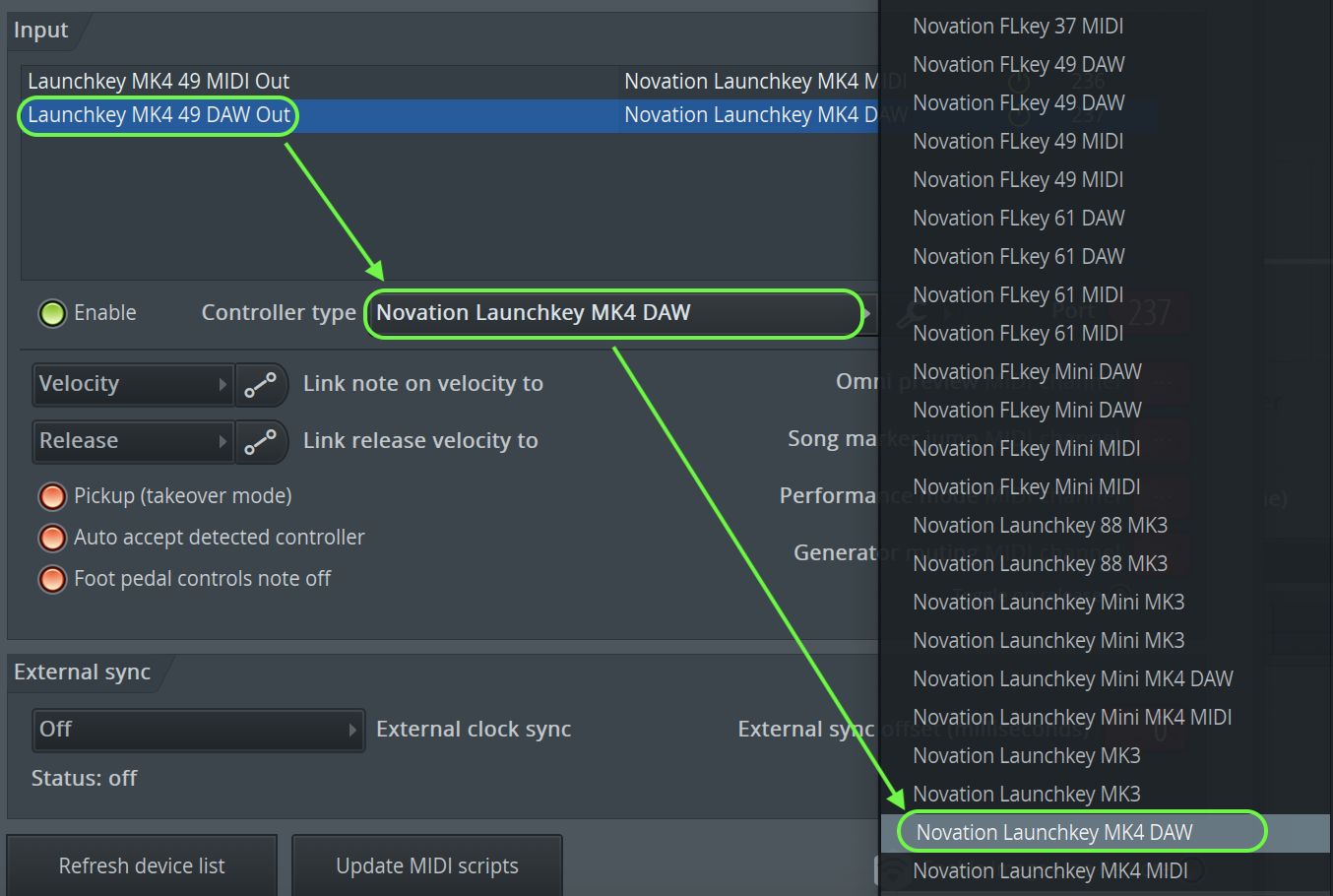Pick Novation FLkey 37 MIDI from list
The height and width of the screenshot is (896, 1333).
pyautogui.click(x=1106, y=27)
